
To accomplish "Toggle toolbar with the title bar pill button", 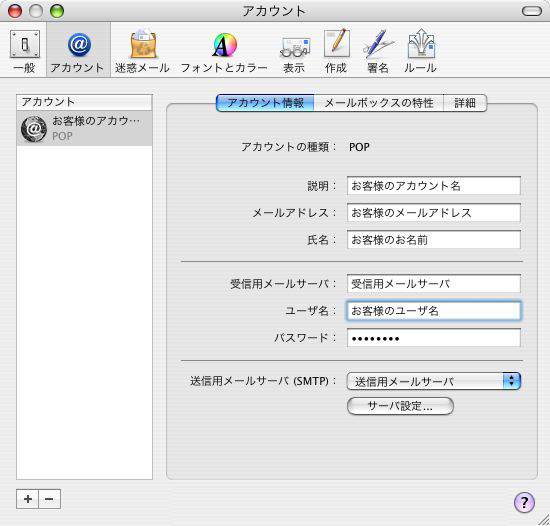I will pos(532,11).
